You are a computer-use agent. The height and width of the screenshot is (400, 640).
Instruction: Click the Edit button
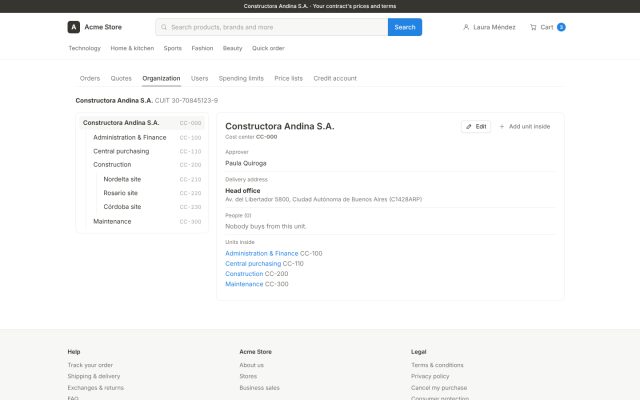pos(476,127)
